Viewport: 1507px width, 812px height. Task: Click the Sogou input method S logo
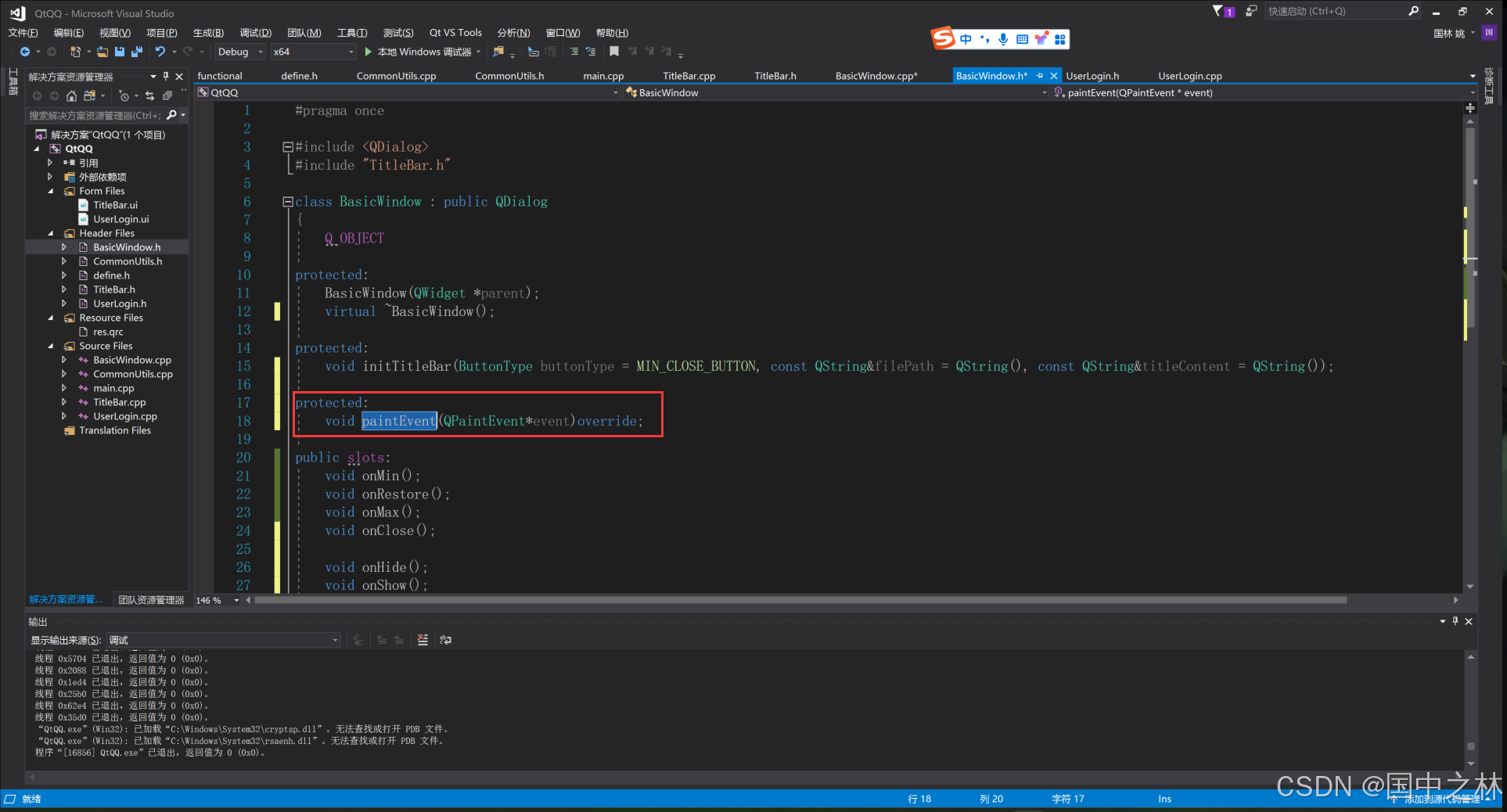point(943,38)
